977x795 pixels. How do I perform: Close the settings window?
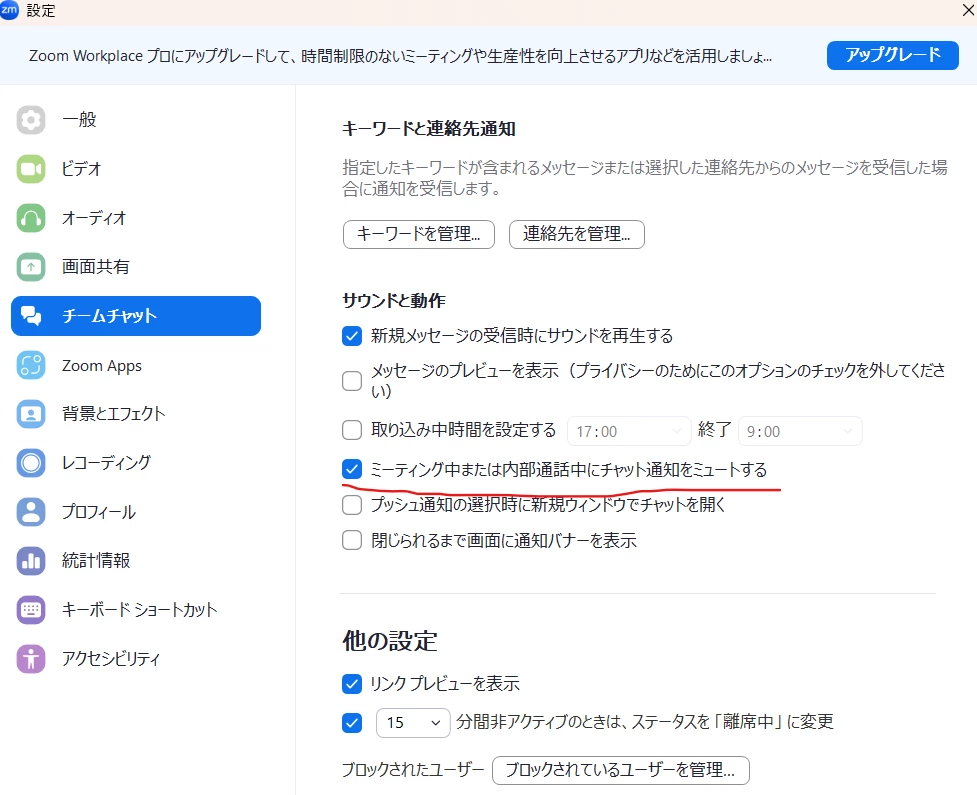968,10
